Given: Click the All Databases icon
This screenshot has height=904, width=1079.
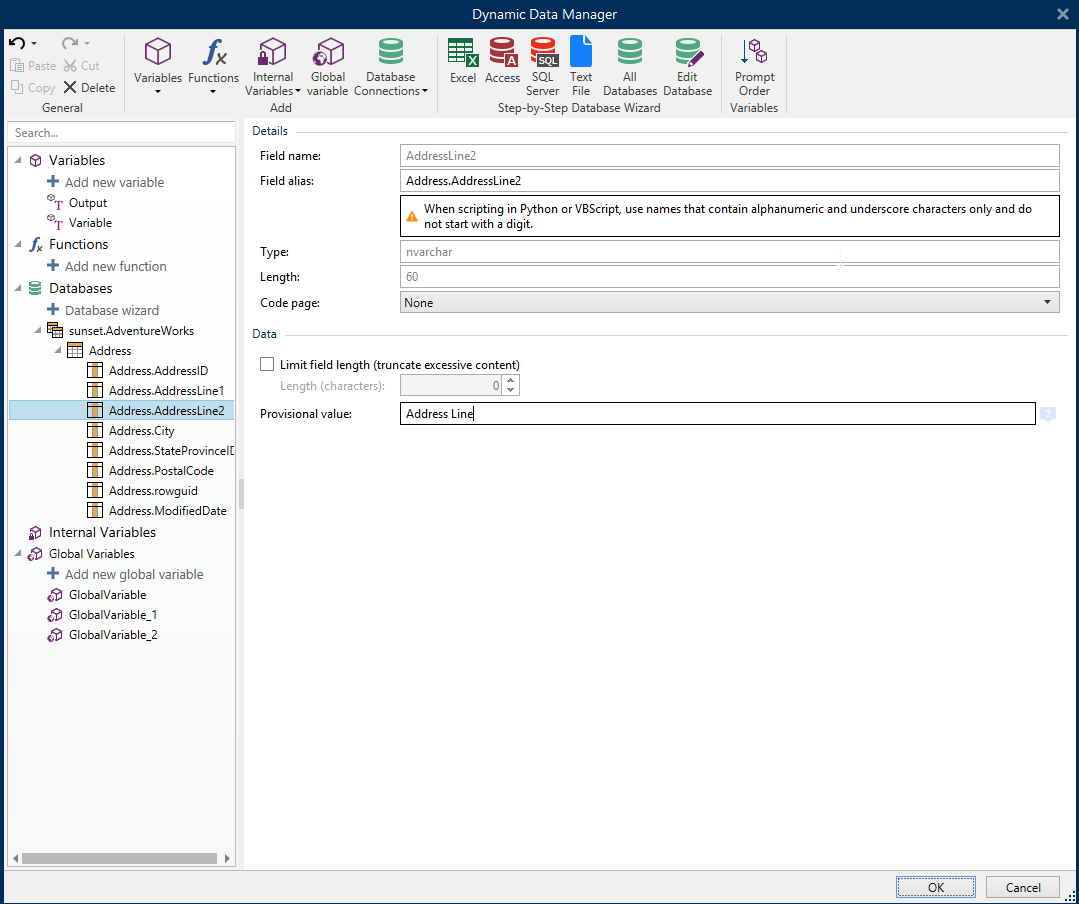Looking at the screenshot, I should pyautogui.click(x=630, y=64).
